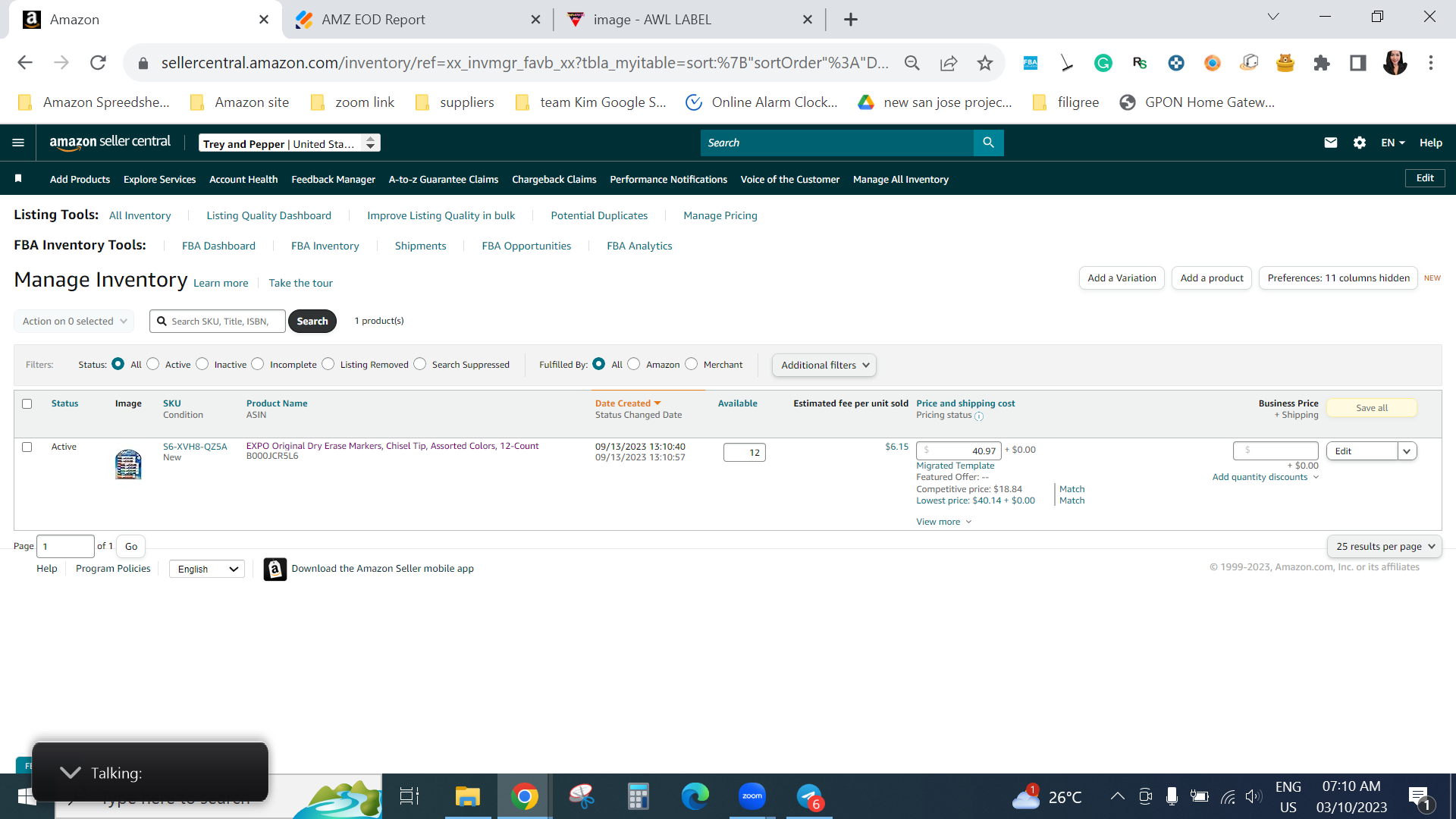
Task: Open the Chrome profile avatar
Action: point(1395,63)
